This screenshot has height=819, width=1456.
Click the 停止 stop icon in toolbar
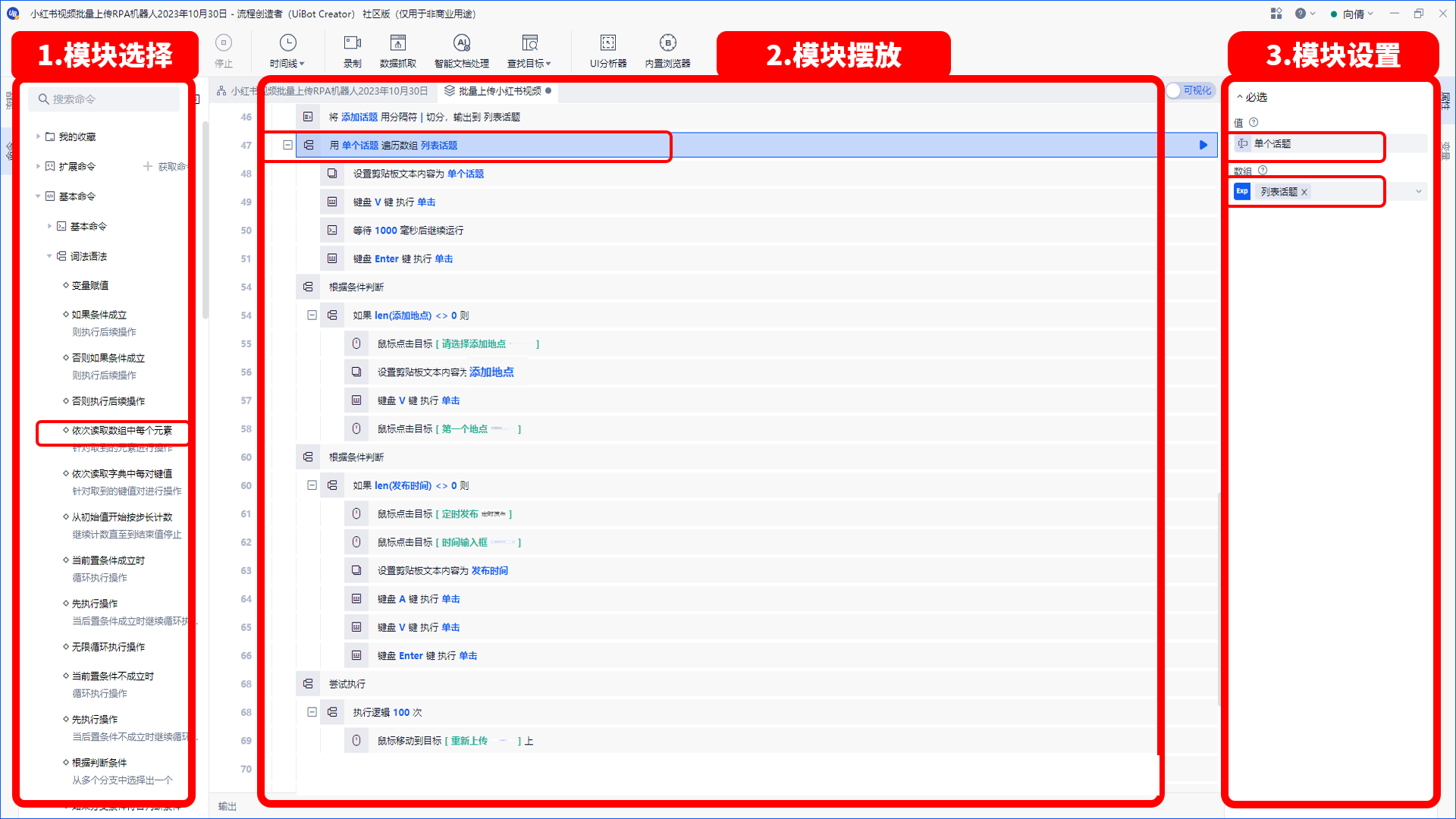(x=224, y=43)
